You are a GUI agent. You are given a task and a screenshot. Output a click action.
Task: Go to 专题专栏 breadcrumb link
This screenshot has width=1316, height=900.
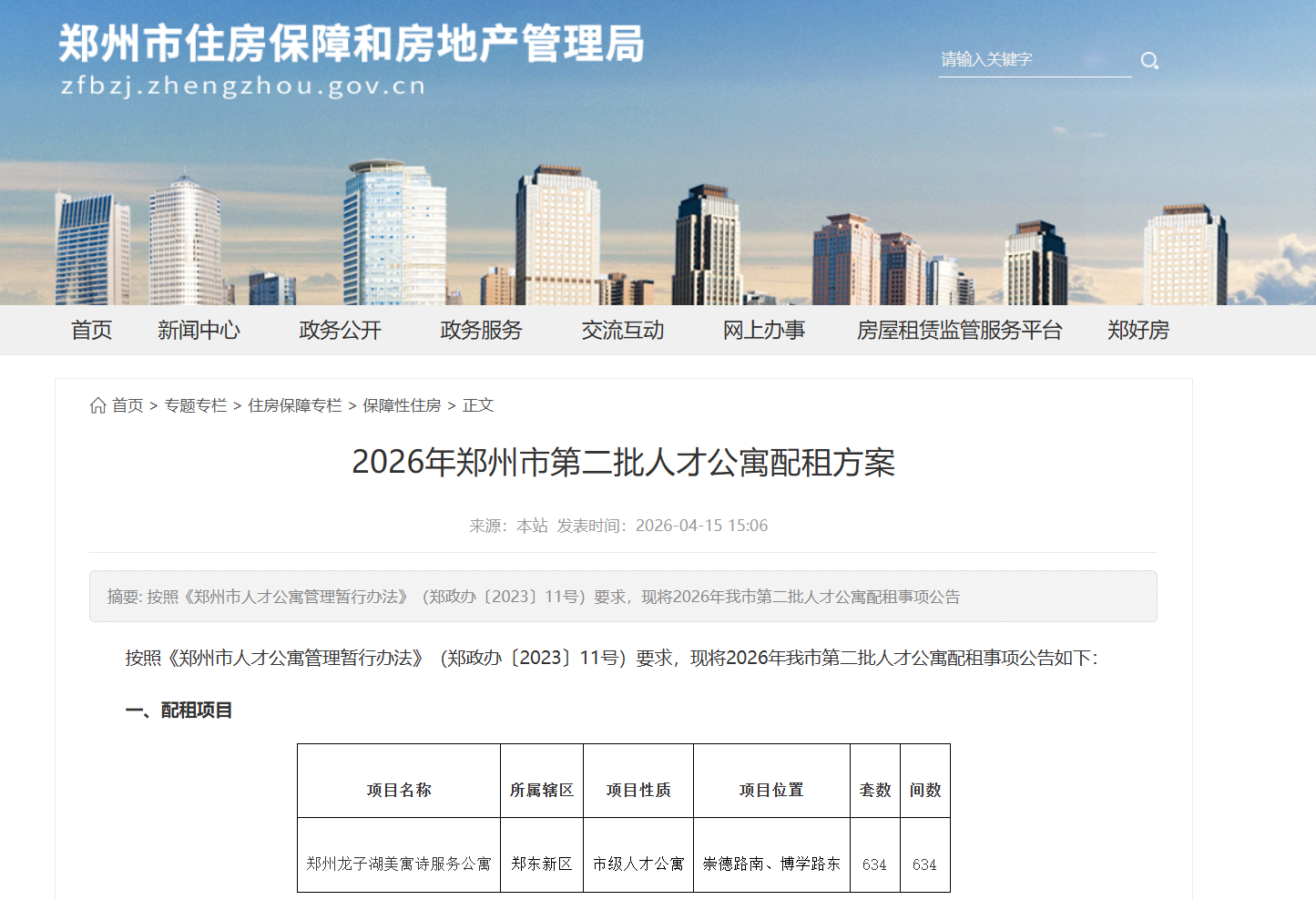[x=196, y=405]
